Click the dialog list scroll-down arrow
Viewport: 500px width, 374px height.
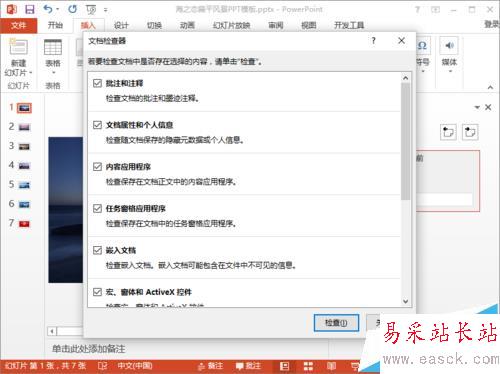click(406, 301)
